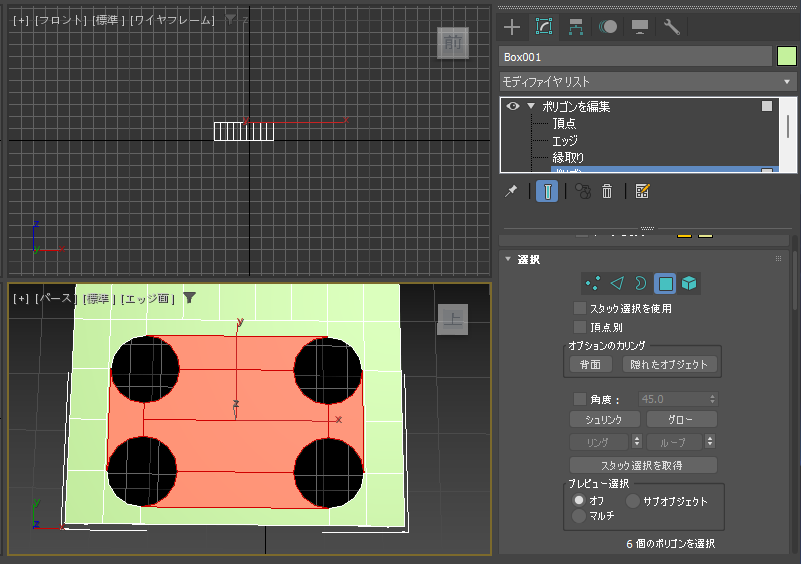The height and width of the screenshot is (564, 801).
Task: Click the 隠れたオブジェクト button
Action: point(669,364)
